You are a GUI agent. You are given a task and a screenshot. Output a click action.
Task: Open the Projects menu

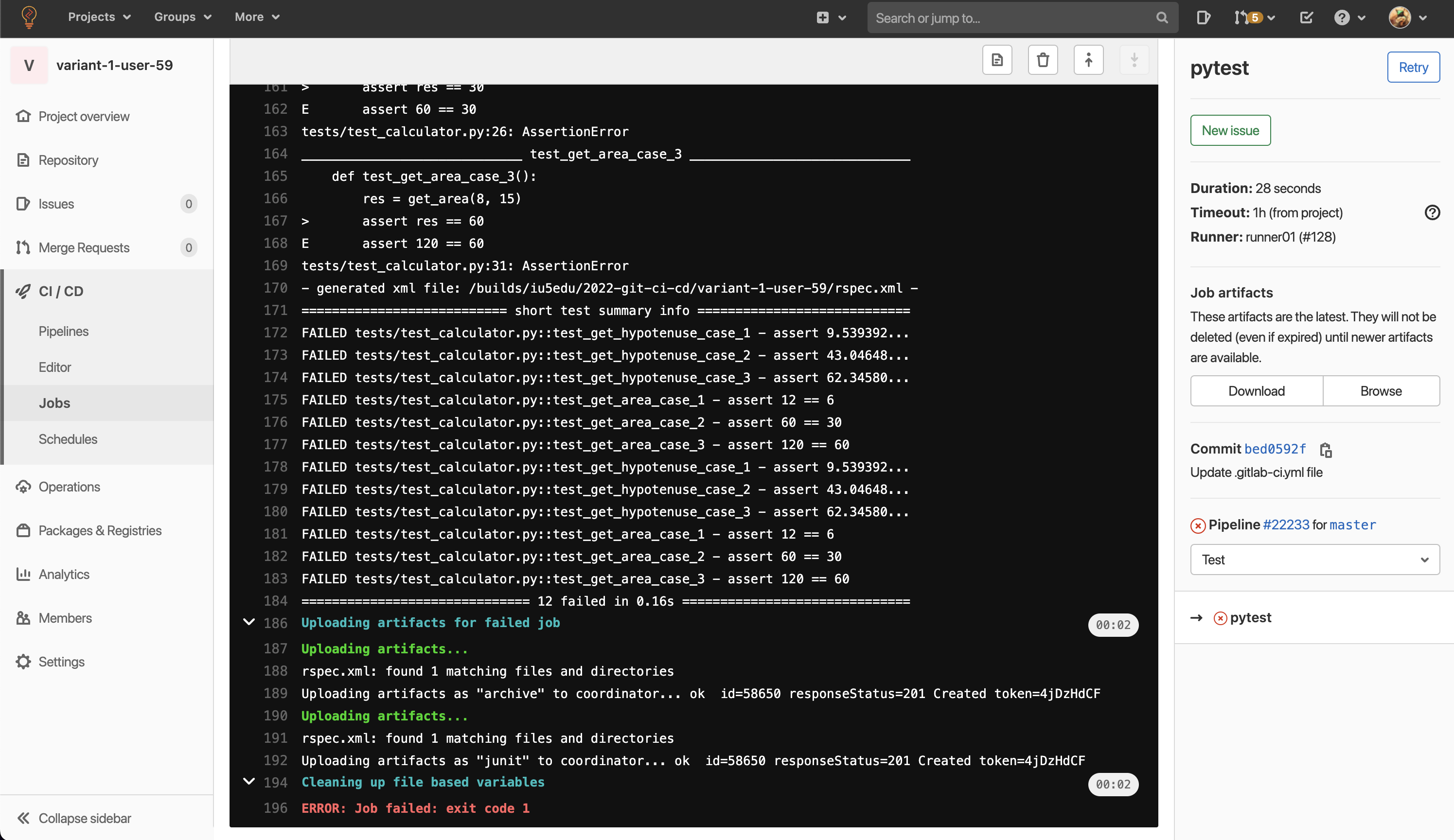point(99,17)
